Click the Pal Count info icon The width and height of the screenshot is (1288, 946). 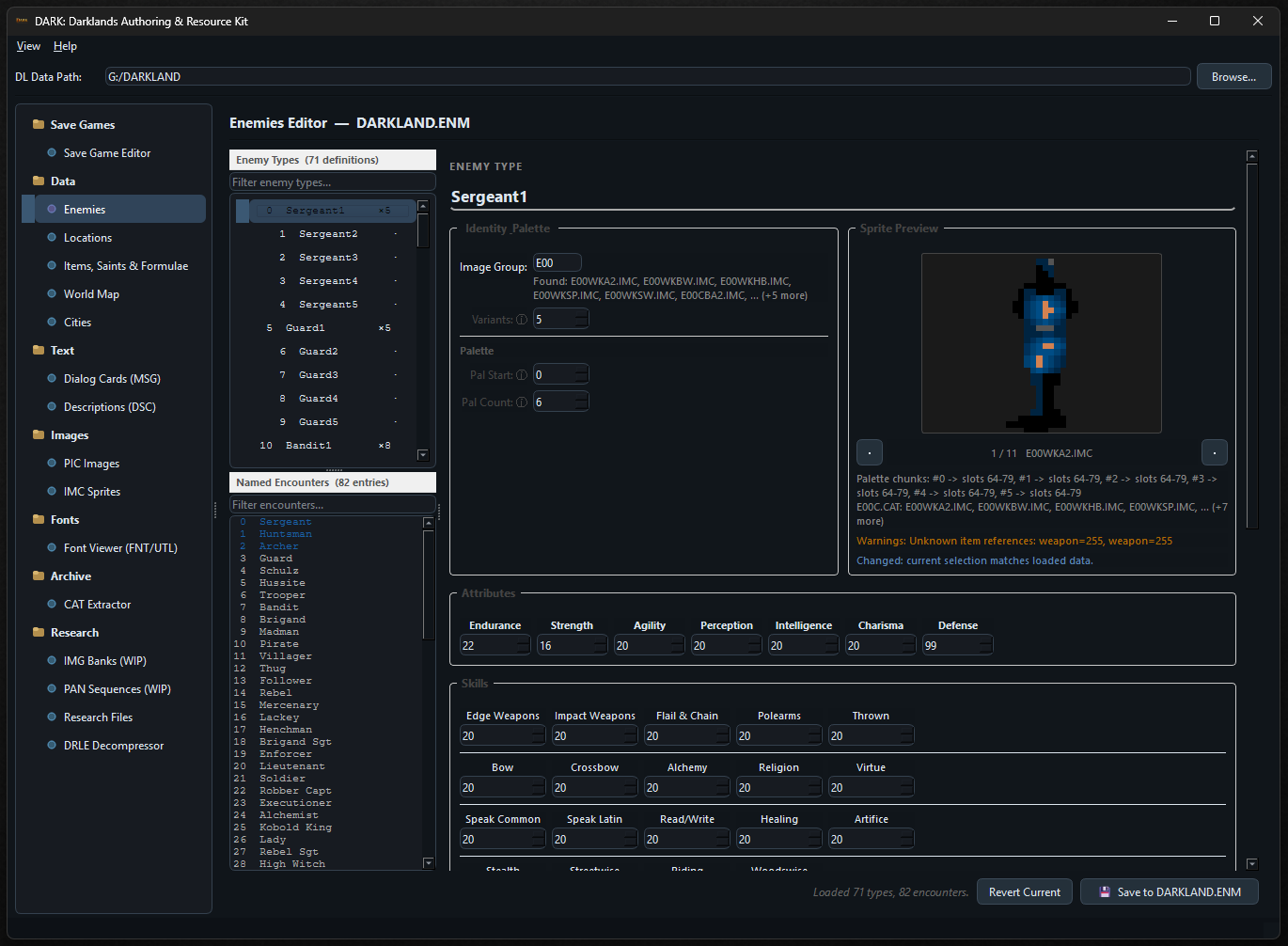pos(522,402)
